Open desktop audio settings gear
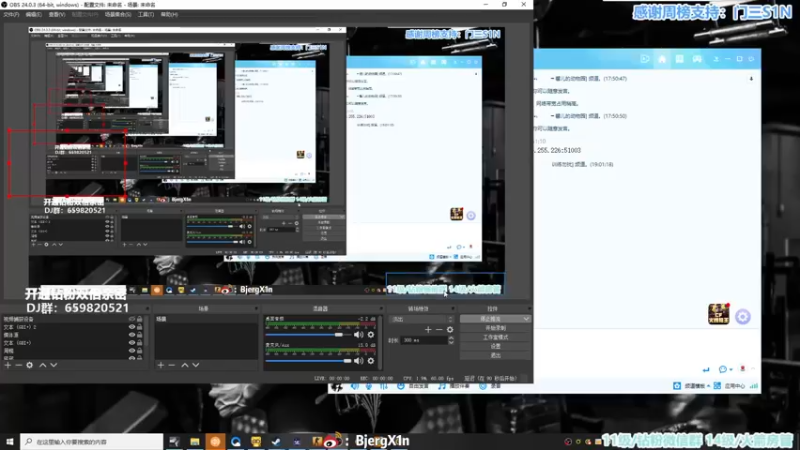800x450 pixels. click(371, 335)
